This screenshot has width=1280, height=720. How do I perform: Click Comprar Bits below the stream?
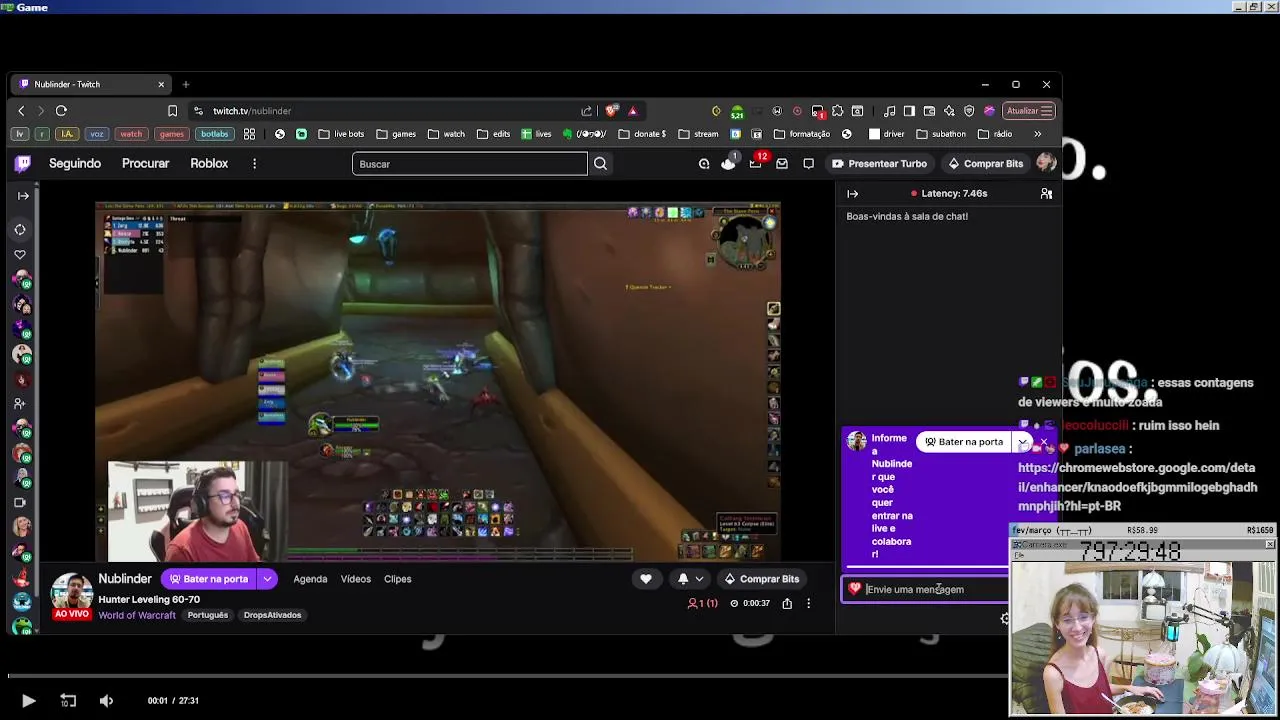pyautogui.click(x=762, y=579)
